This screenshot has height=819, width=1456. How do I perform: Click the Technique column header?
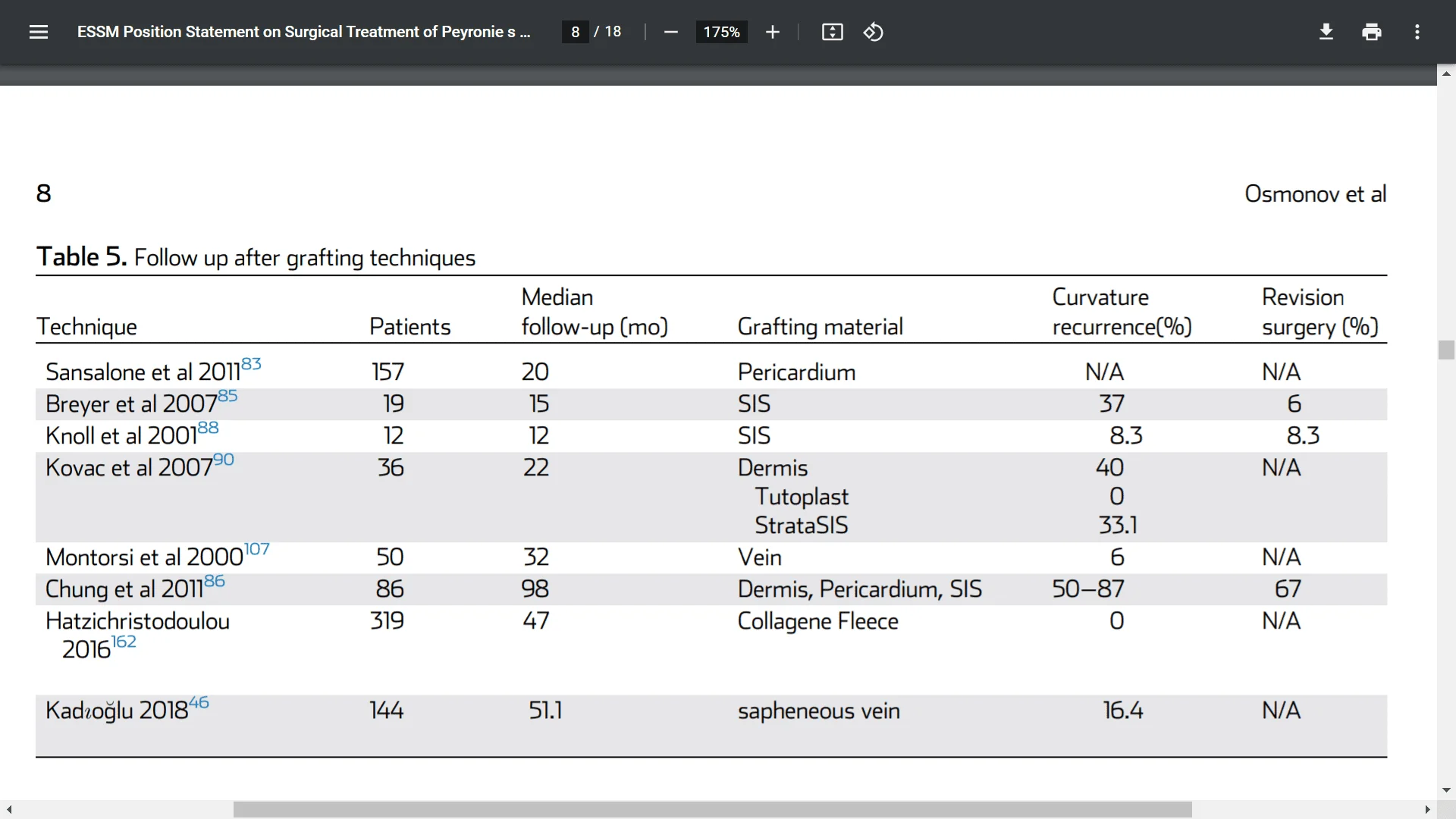86,327
